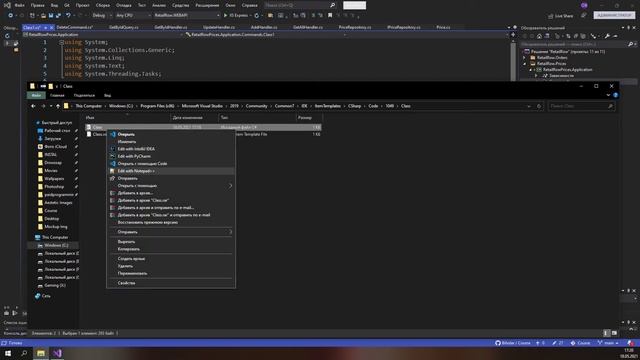Click Explorer up-one-level arrow
640x360 pixels.
point(58,106)
